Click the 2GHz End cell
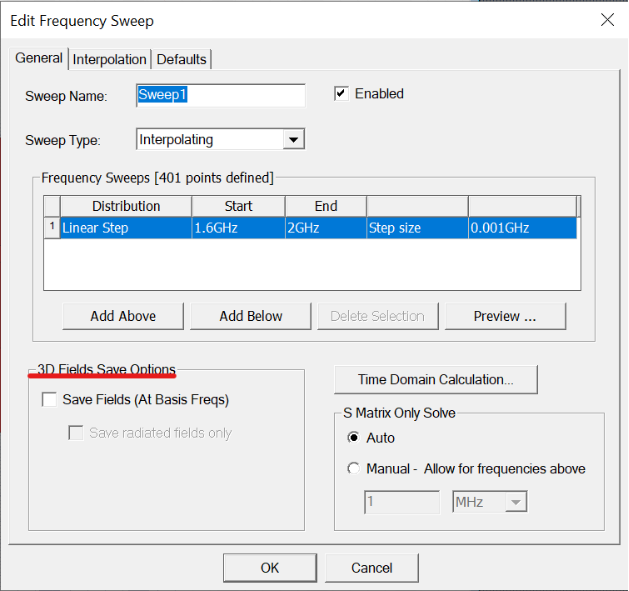Screen dimensions: 629x591 (325, 228)
